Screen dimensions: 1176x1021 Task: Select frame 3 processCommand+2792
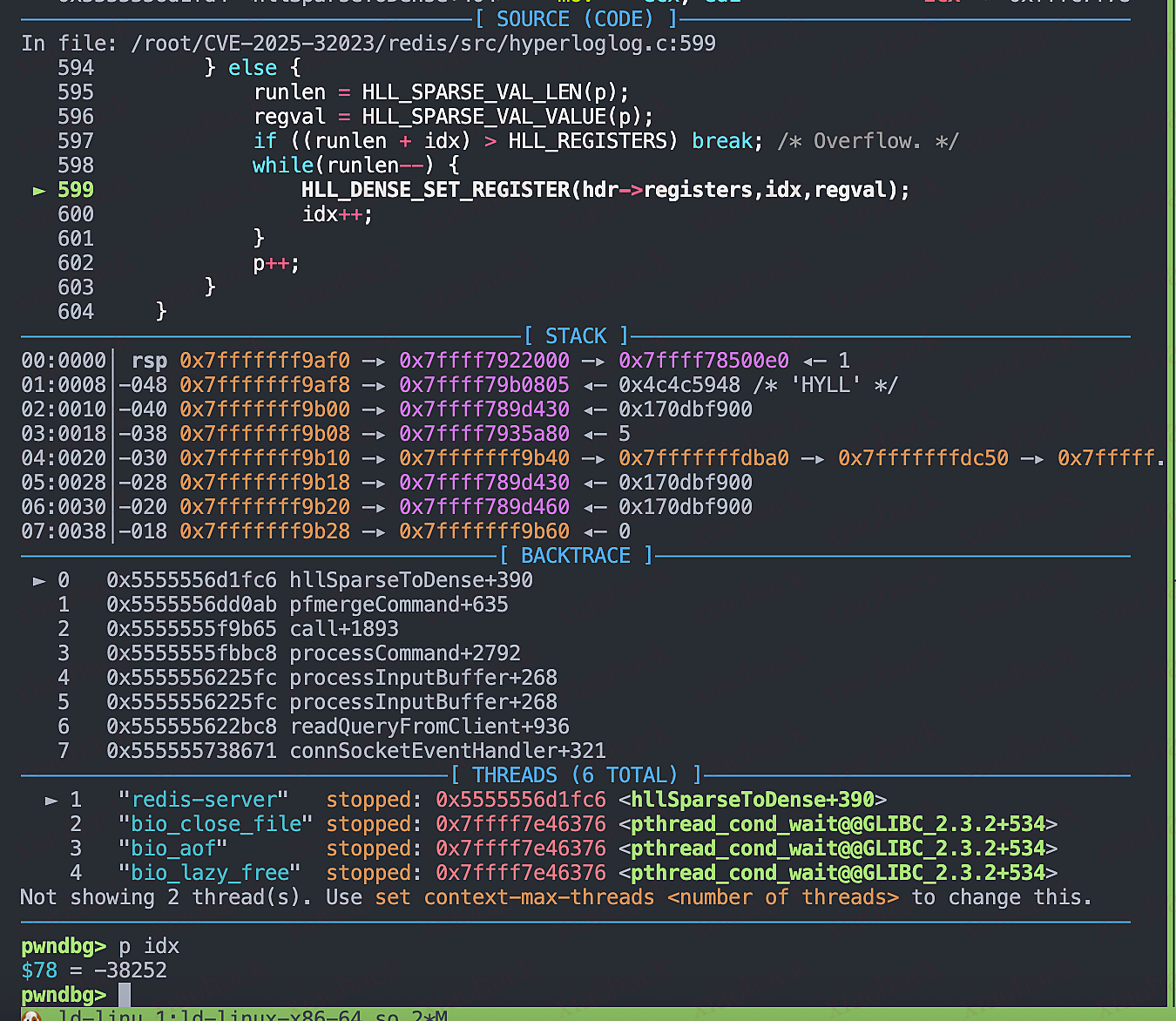click(x=405, y=652)
